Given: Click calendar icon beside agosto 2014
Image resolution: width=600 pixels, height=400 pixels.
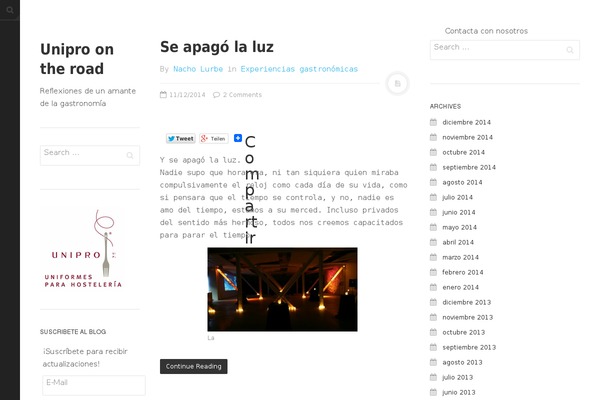Looking at the screenshot, I should (x=433, y=182).
